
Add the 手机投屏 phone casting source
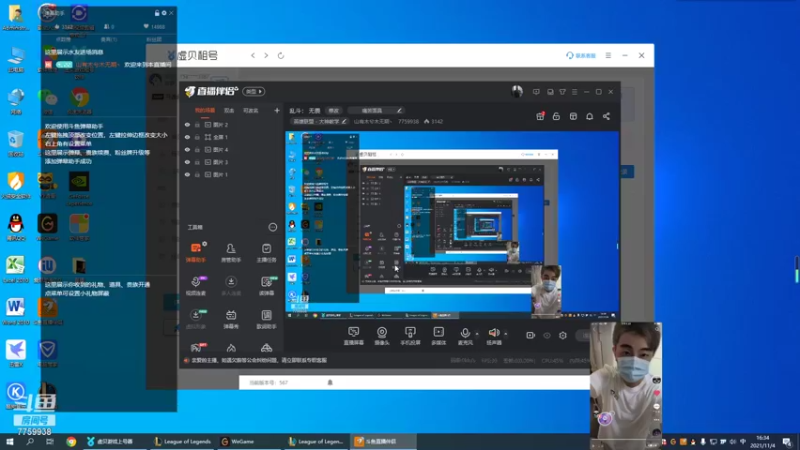pyautogui.click(x=410, y=336)
